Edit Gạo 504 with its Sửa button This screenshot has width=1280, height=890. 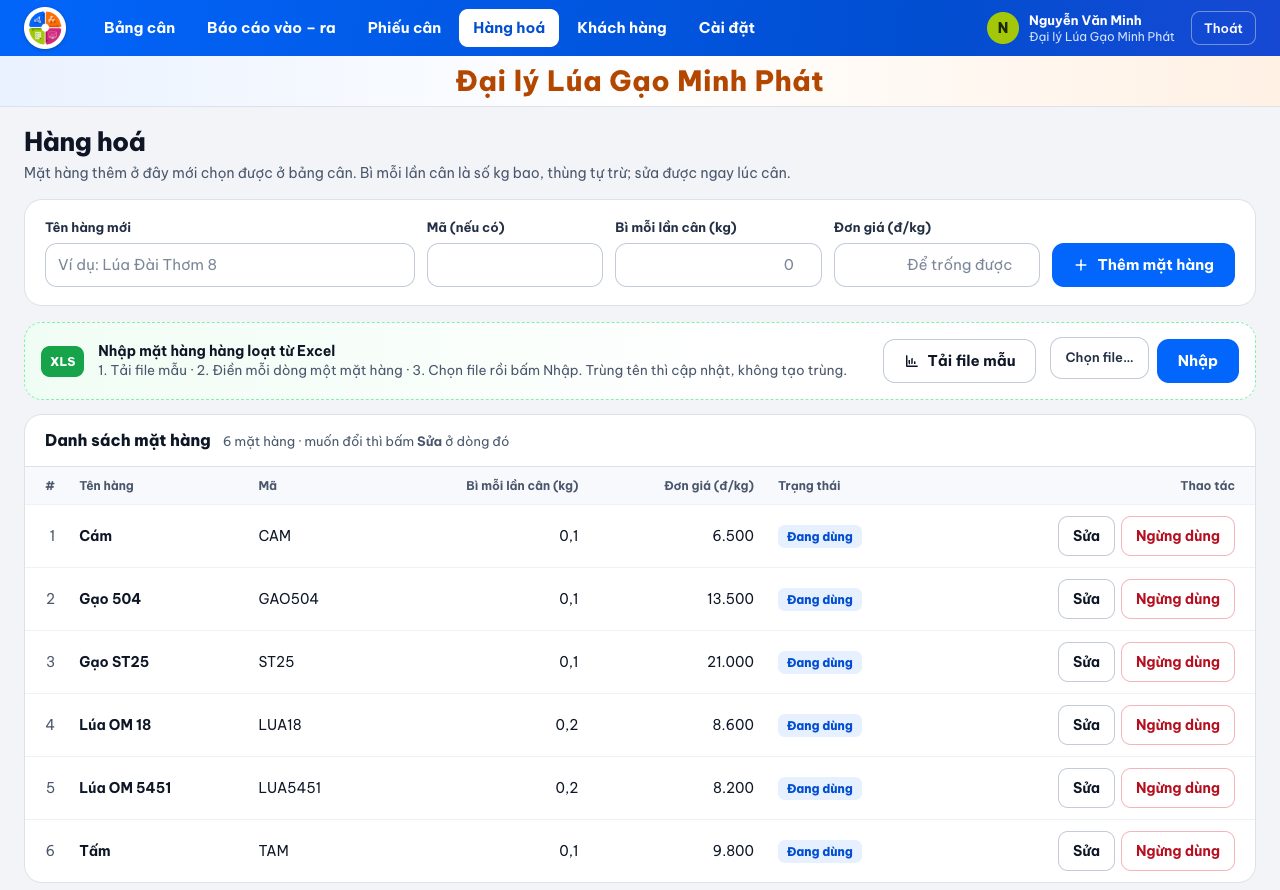[1086, 599]
